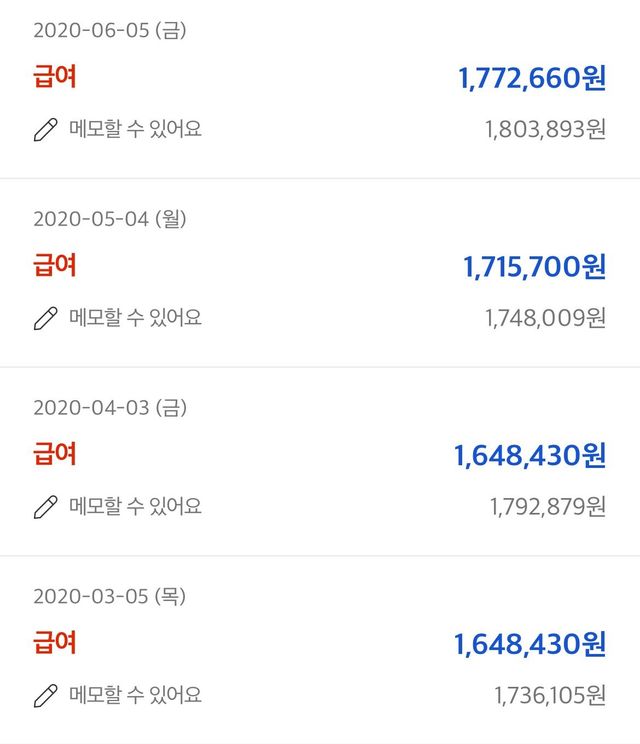Tap the pencil icon for 2020-06-05 entry
Image resolution: width=640 pixels, height=744 pixels.
point(46,130)
